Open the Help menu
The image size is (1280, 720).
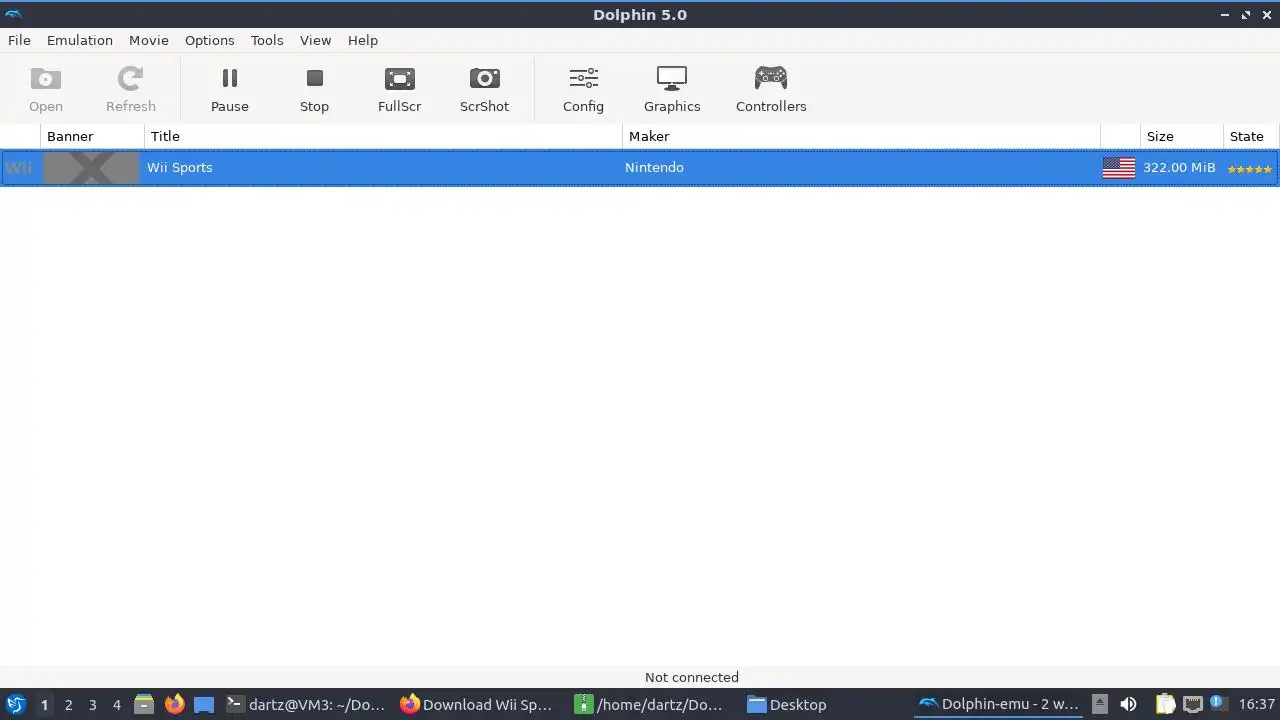363,40
